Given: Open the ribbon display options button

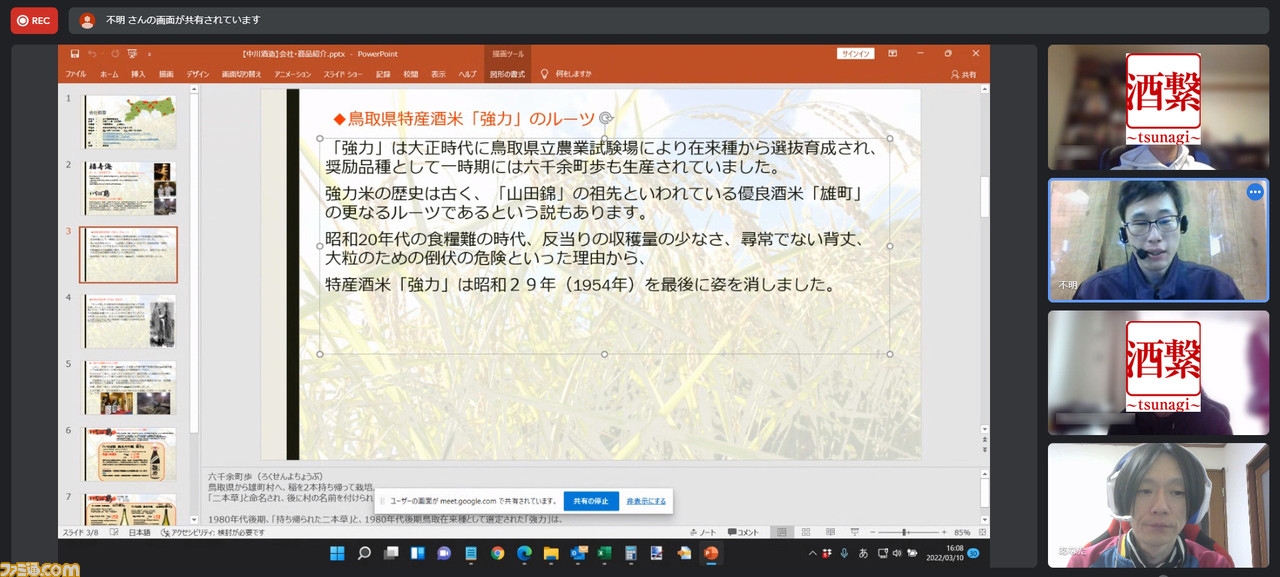Looking at the screenshot, I should click(892, 53).
